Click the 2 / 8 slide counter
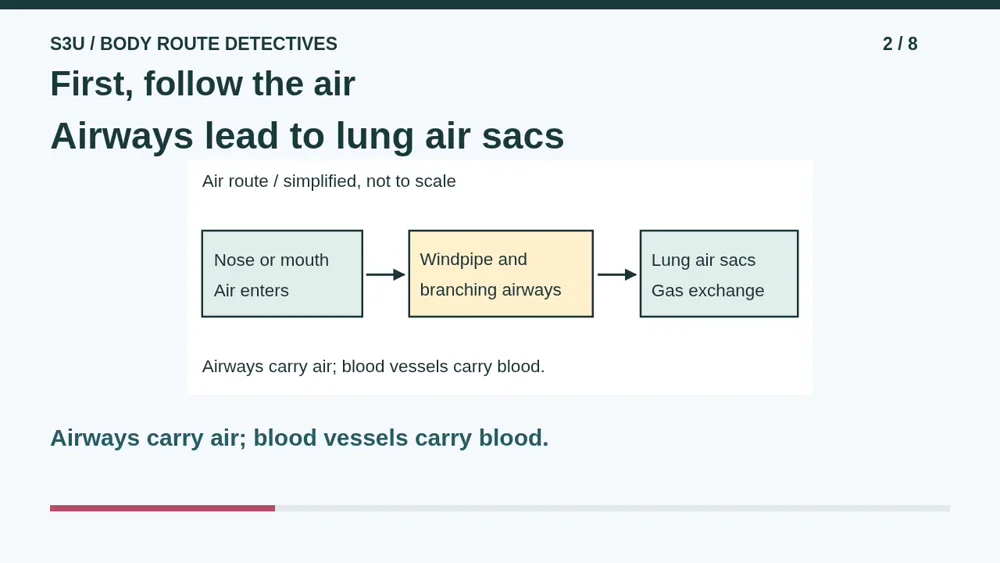Screen dimensions: 1000x563 point(900,44)
